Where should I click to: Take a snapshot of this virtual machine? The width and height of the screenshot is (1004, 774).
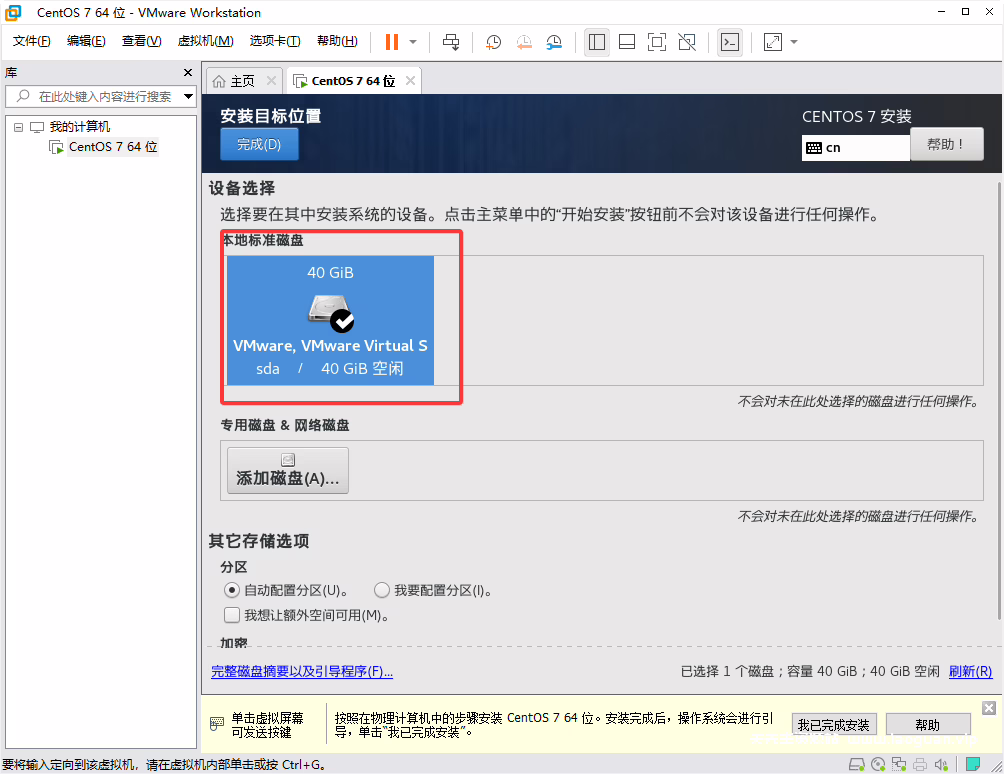point(493,42)
